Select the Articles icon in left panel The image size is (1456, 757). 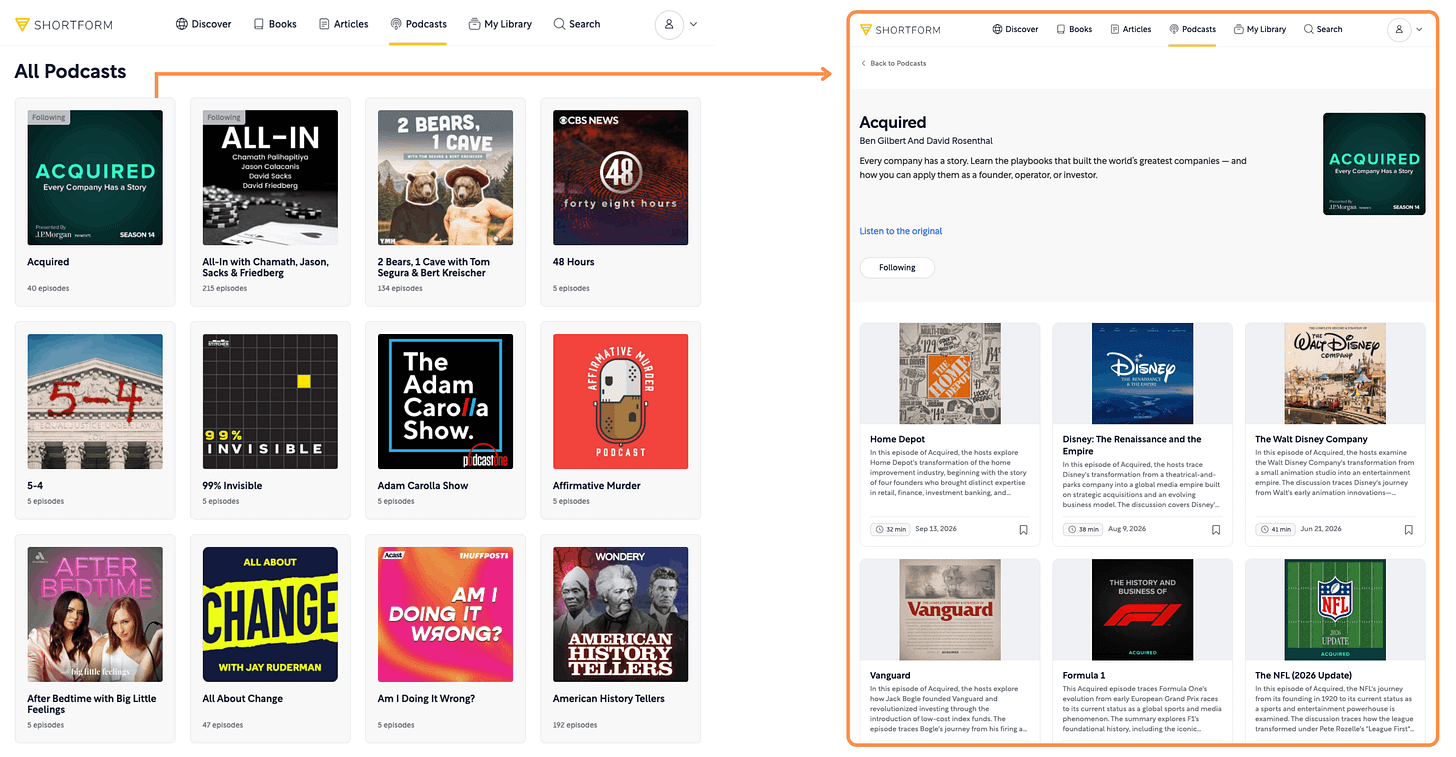pyautogui.click(x=324, y=24)
